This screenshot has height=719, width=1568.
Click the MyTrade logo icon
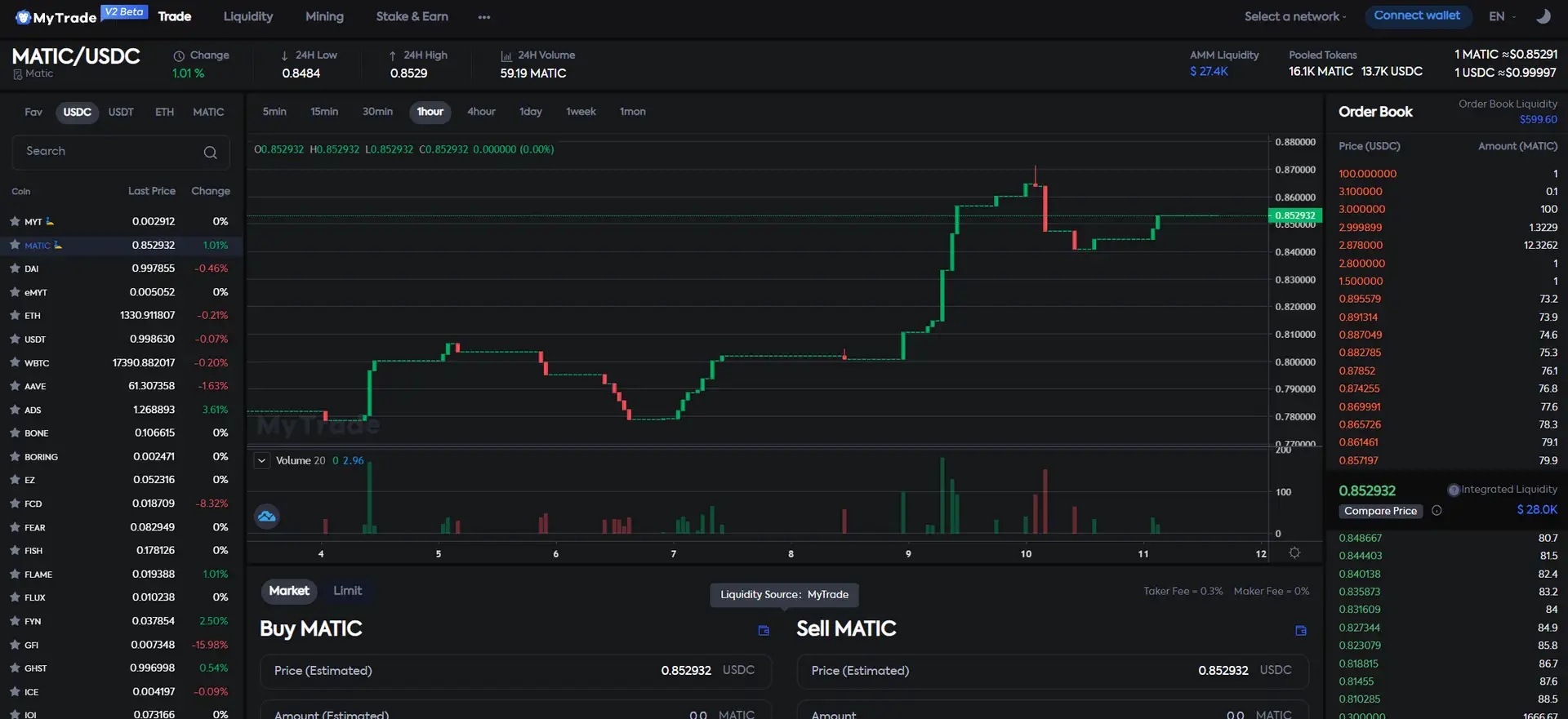(23, 17)
